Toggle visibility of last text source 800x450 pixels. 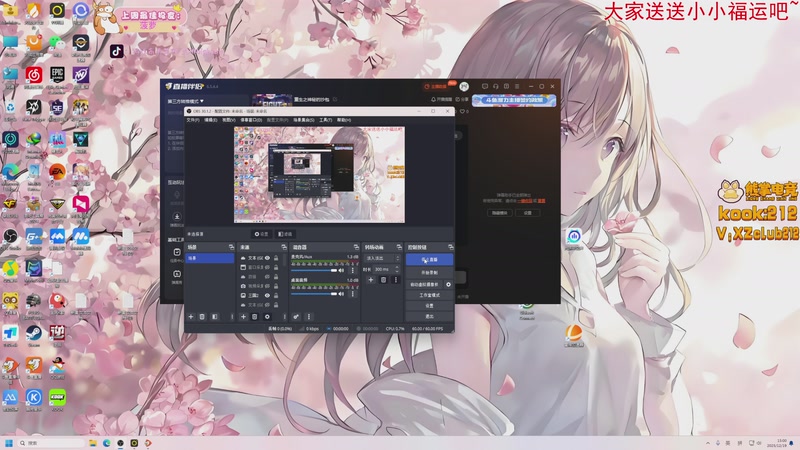[267, 305]
